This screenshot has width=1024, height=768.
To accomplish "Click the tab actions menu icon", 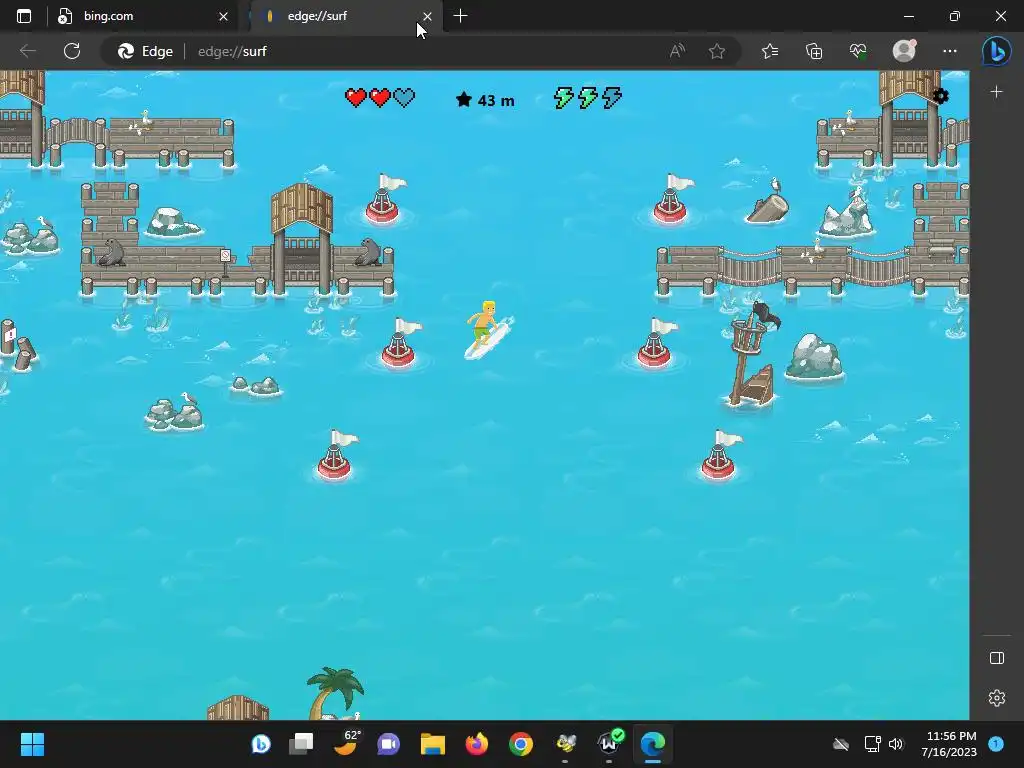I will click(x=24, y=16).
